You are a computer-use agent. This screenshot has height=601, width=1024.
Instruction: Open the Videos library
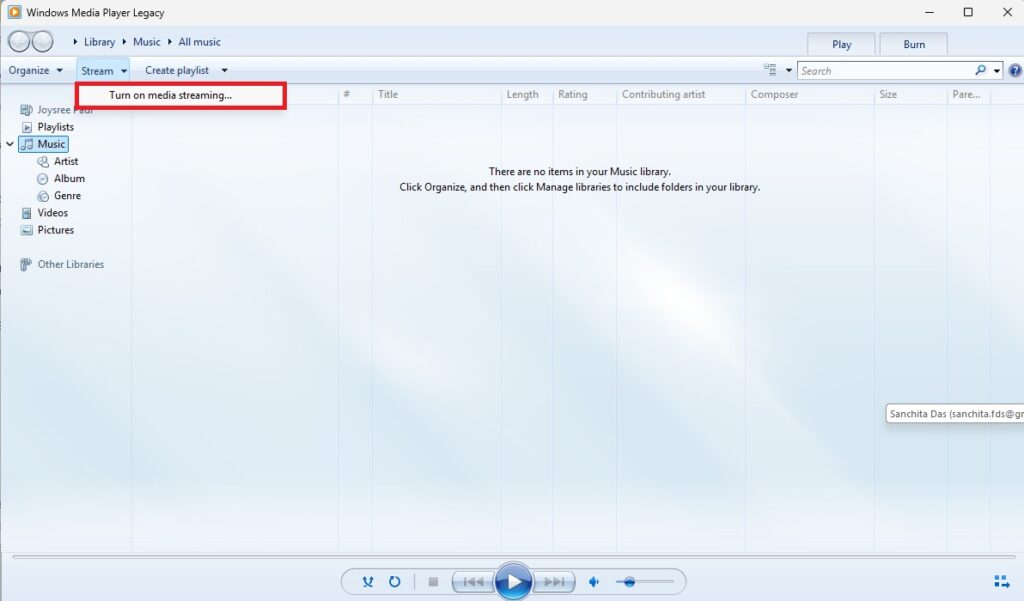click(x=52, y=212)
